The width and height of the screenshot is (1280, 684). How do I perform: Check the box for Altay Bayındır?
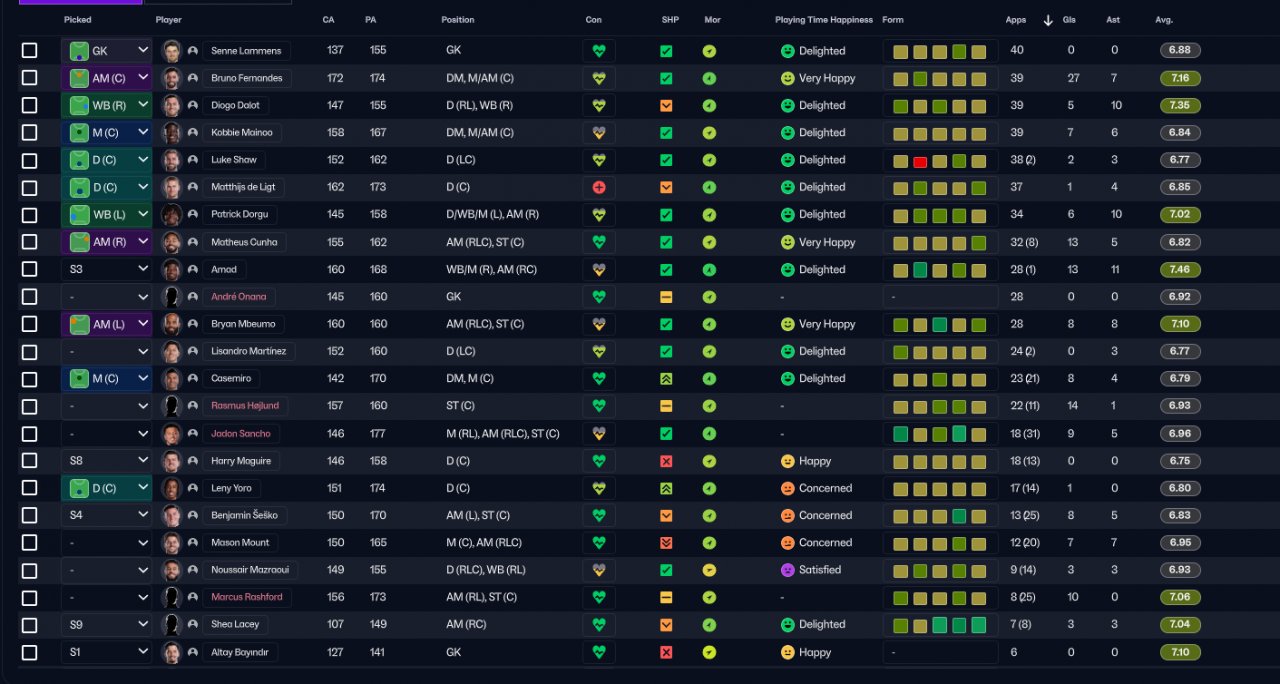[x=29, y=652]
